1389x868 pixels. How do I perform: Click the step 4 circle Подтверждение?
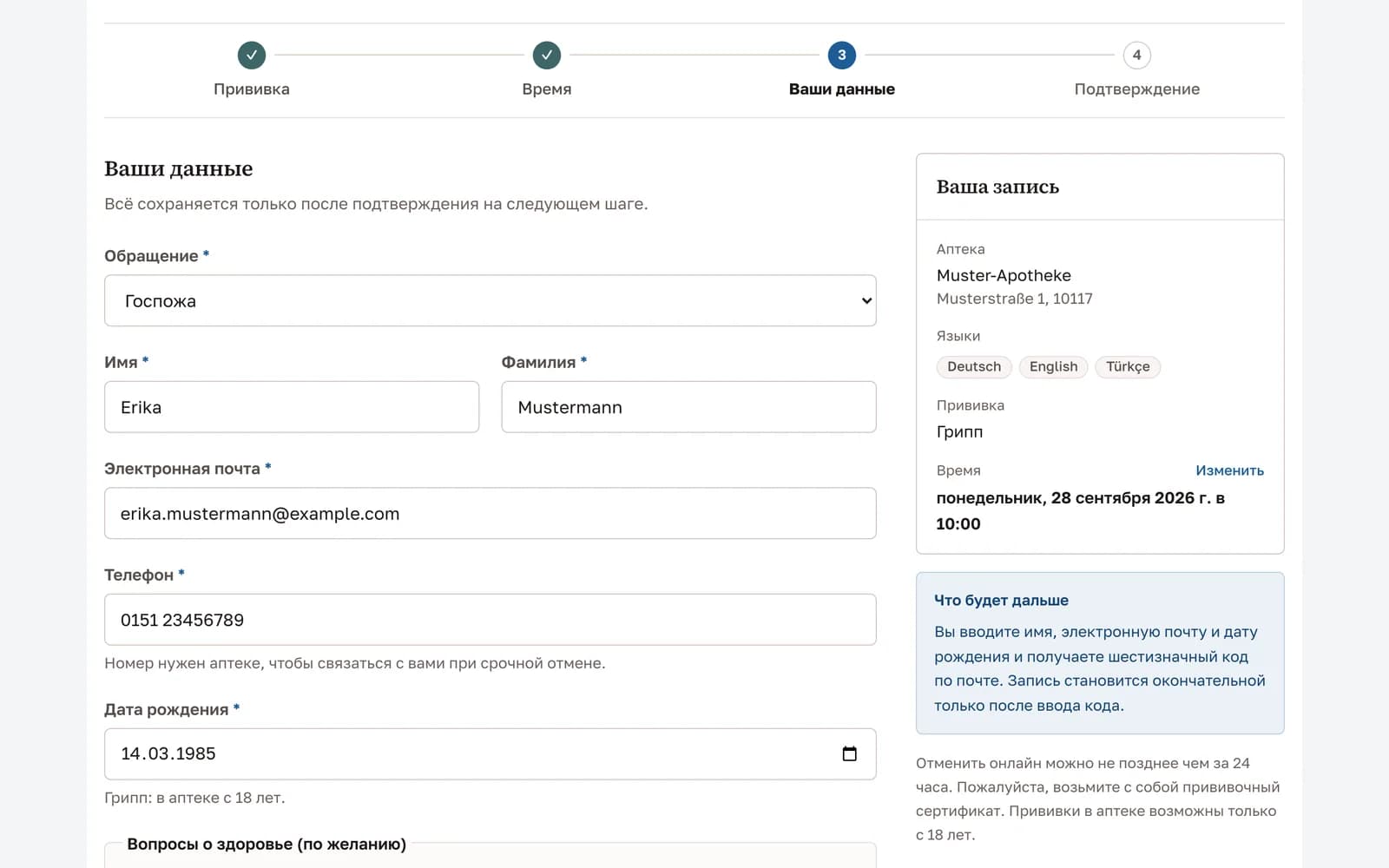[1137, 55]
